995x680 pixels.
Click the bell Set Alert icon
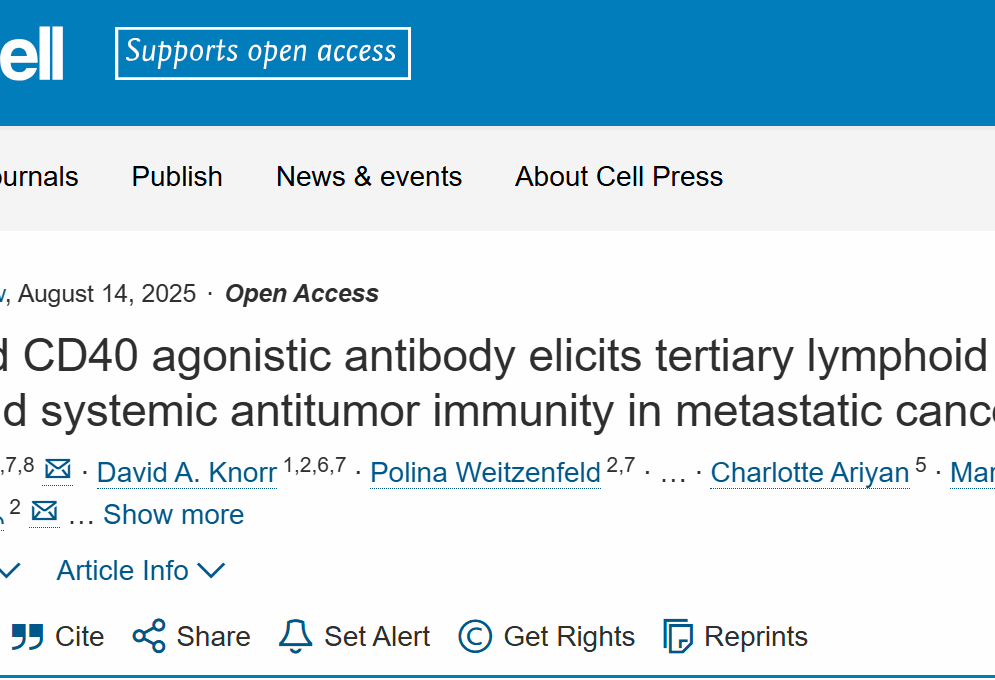pyautogui.click(x=296, y=636)
